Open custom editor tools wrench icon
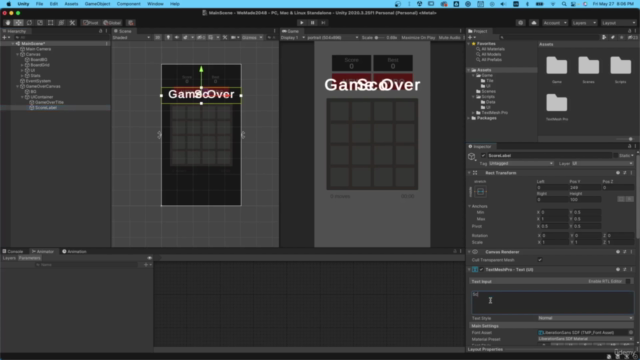The height and width of the screenshot is (360, 640). coord(72,23)
